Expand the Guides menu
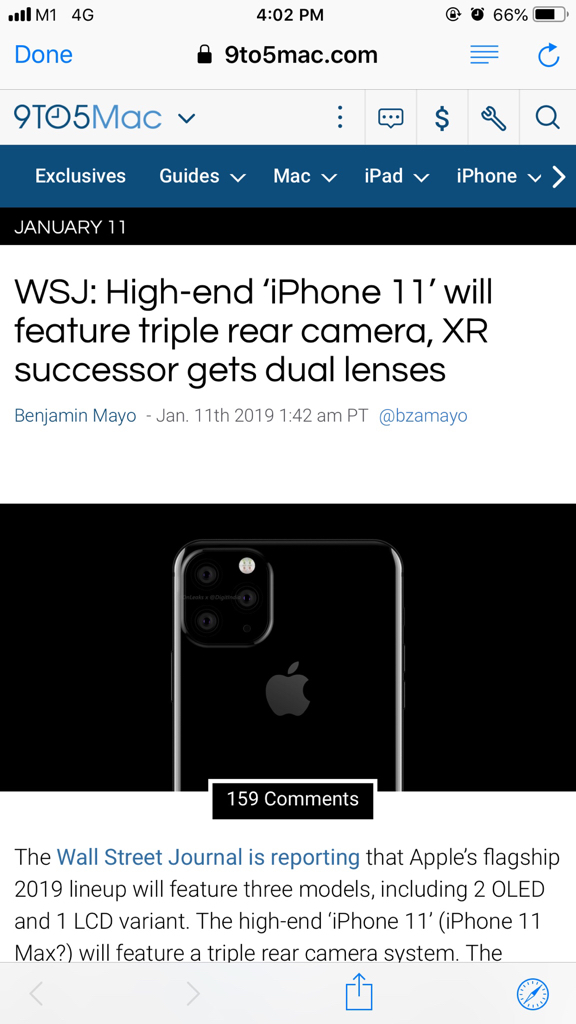 pos(202,176)
